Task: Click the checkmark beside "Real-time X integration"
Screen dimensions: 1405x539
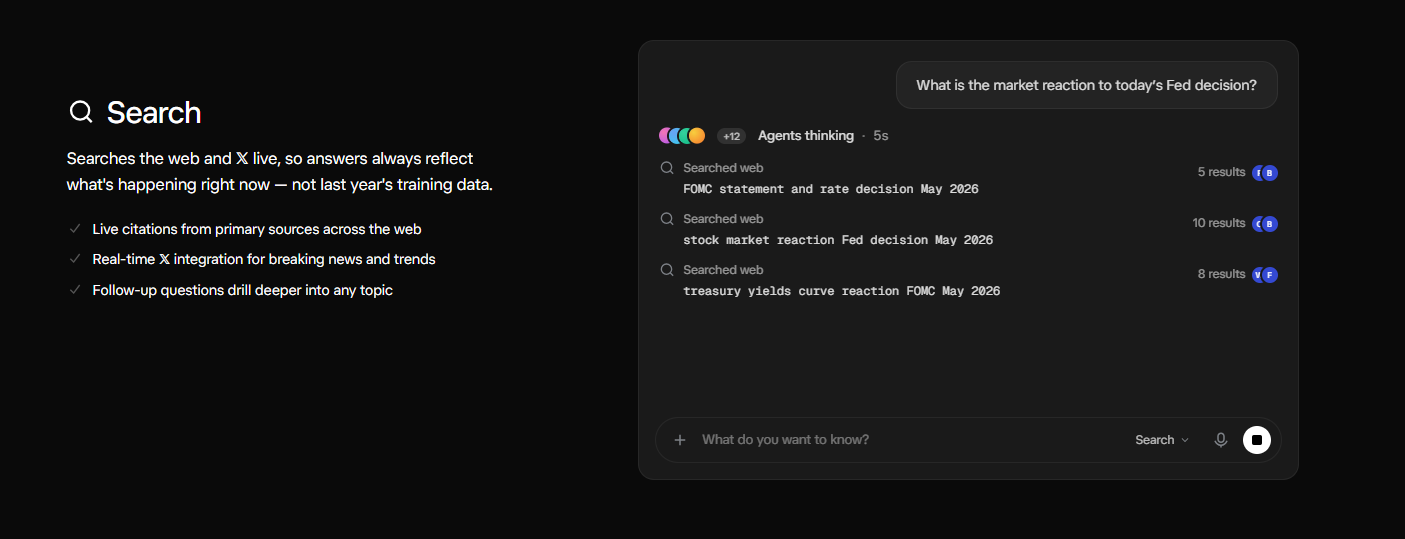Action: 75,259
